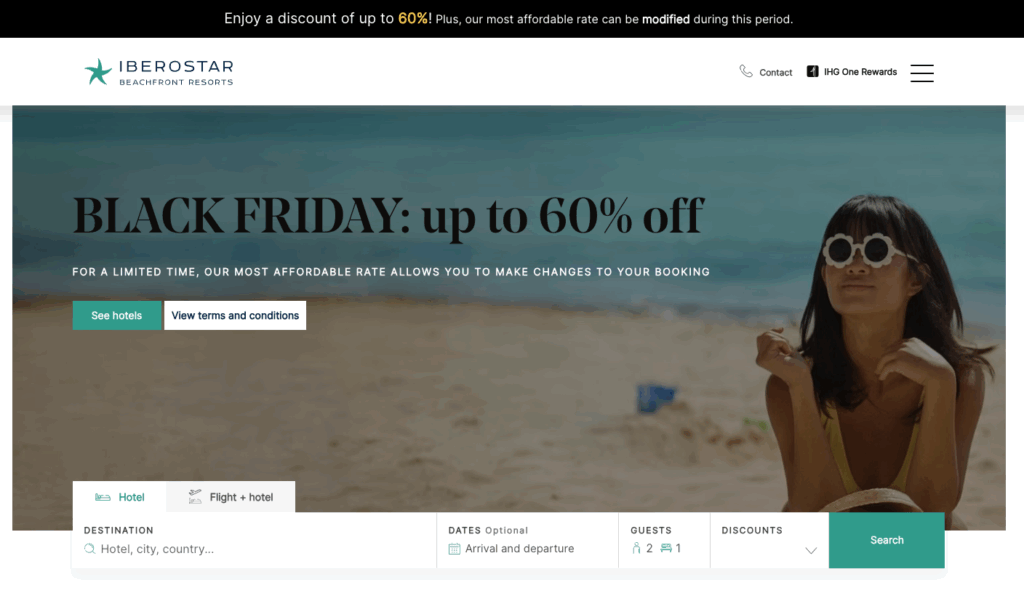Click View terms and conditions button
Viewport: 1024px width, 593px height.
(235, 315)
